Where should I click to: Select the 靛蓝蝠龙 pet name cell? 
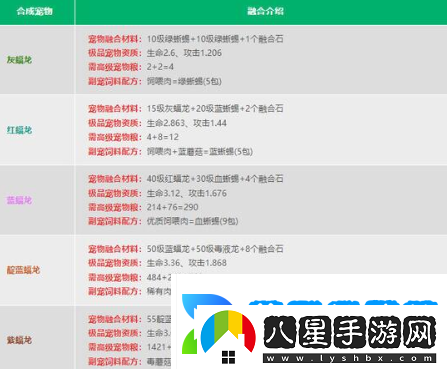pyautogui.click(x=23, y=270)
